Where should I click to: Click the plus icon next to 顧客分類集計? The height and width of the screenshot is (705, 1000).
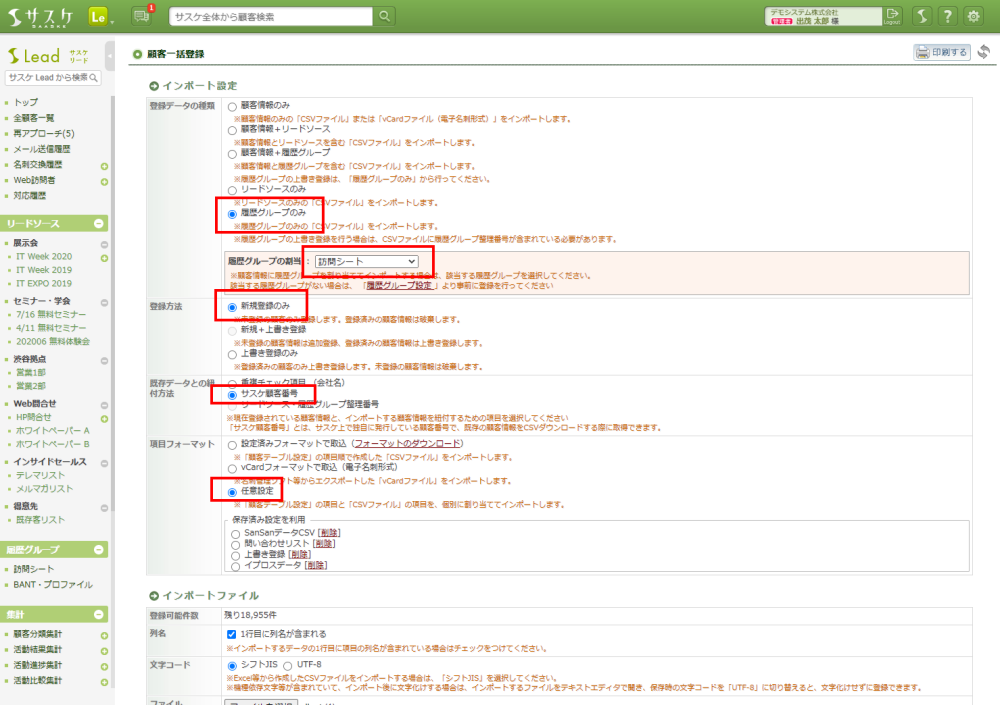point(104,635)
